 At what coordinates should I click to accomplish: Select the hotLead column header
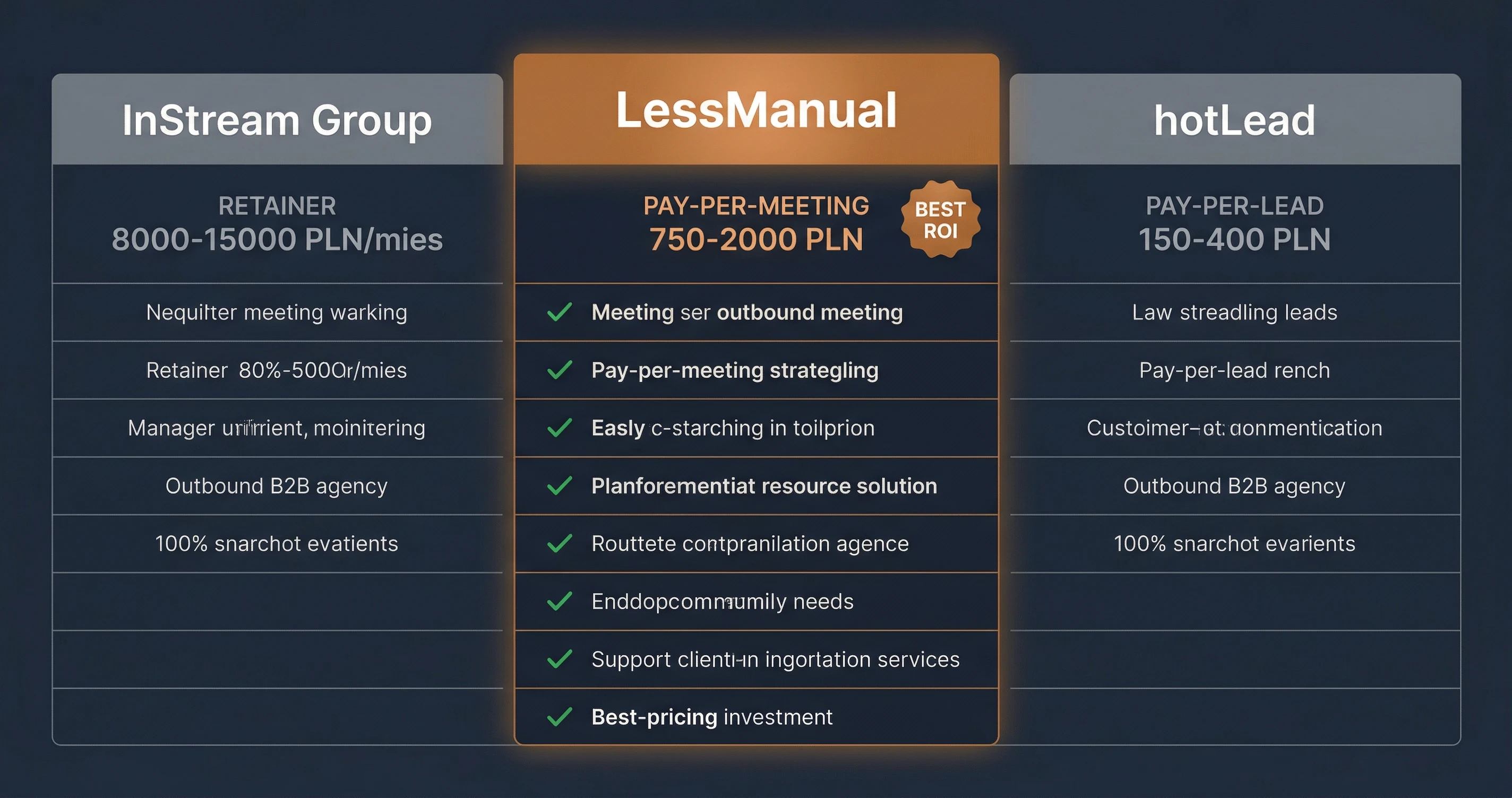point(1234,120)
